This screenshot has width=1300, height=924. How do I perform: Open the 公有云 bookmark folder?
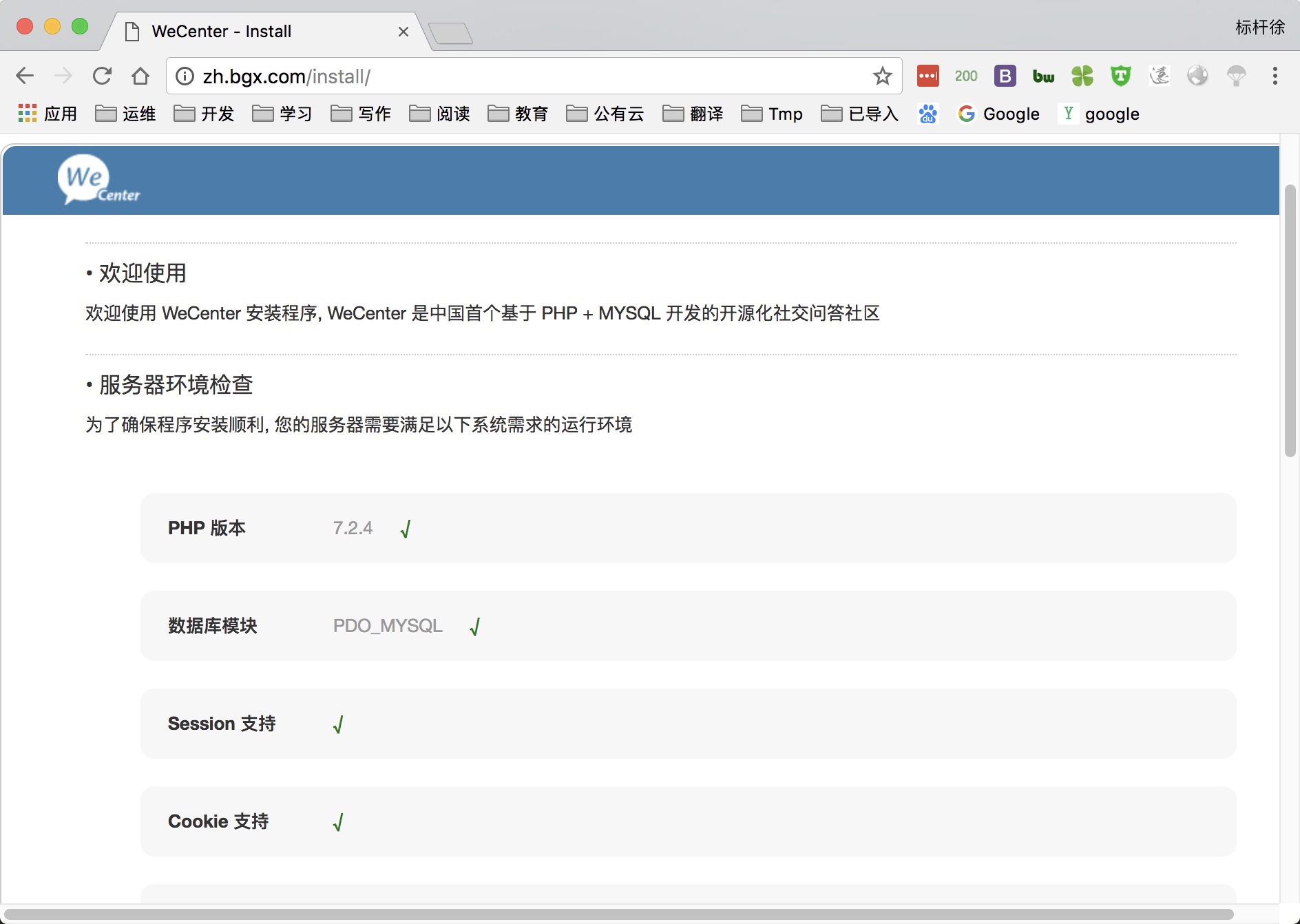tap(605, 114)
